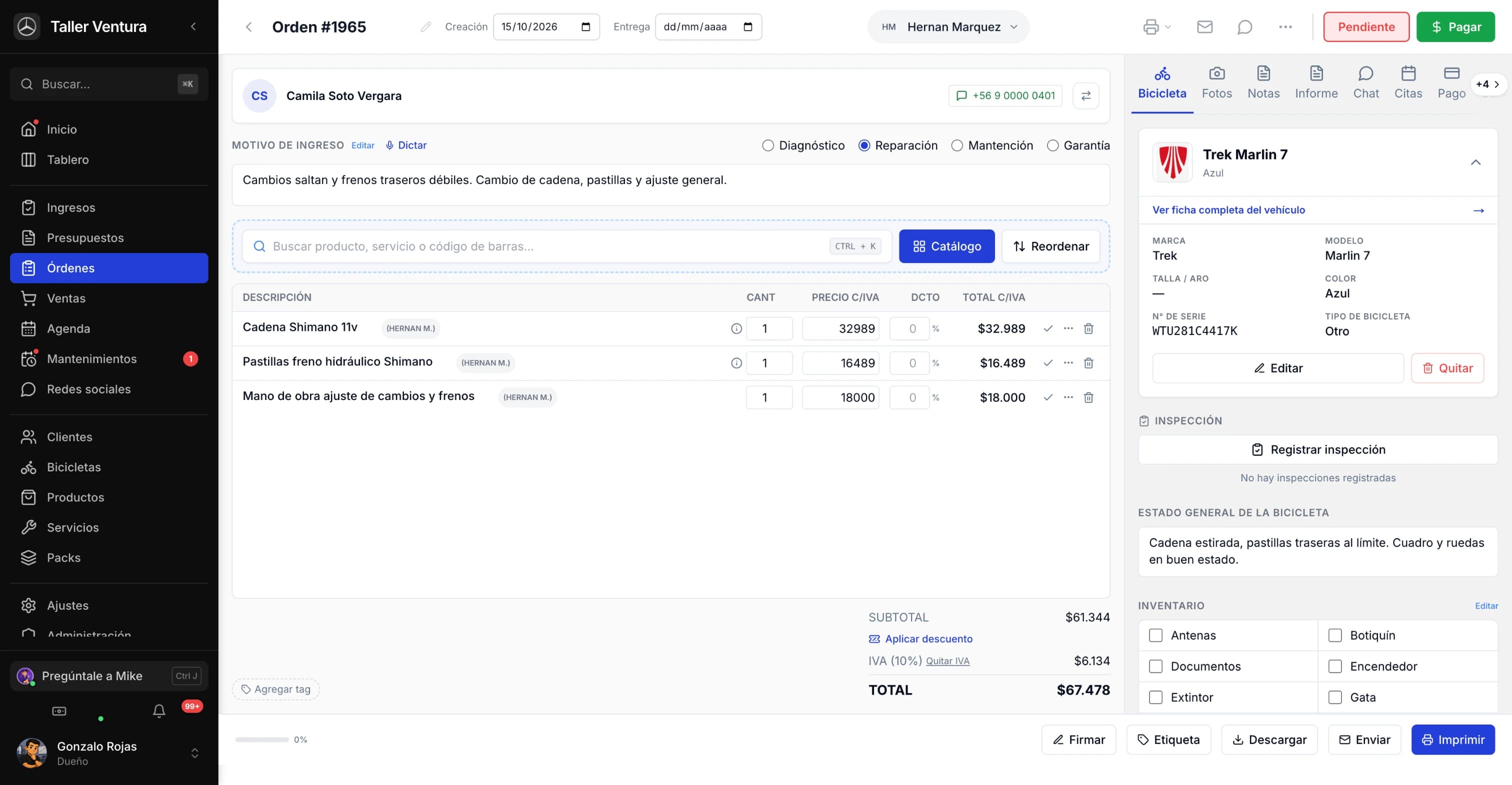Open the three-dot more options in header
The height and width of the screenshot is (785, 1512).
coord(1285,27)
